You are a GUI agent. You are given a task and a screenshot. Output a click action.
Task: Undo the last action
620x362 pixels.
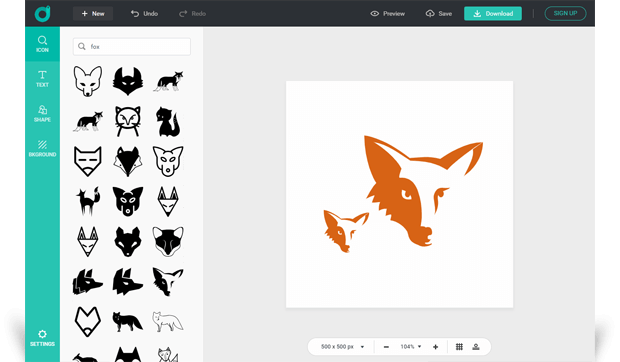click(x=144, y=13)
